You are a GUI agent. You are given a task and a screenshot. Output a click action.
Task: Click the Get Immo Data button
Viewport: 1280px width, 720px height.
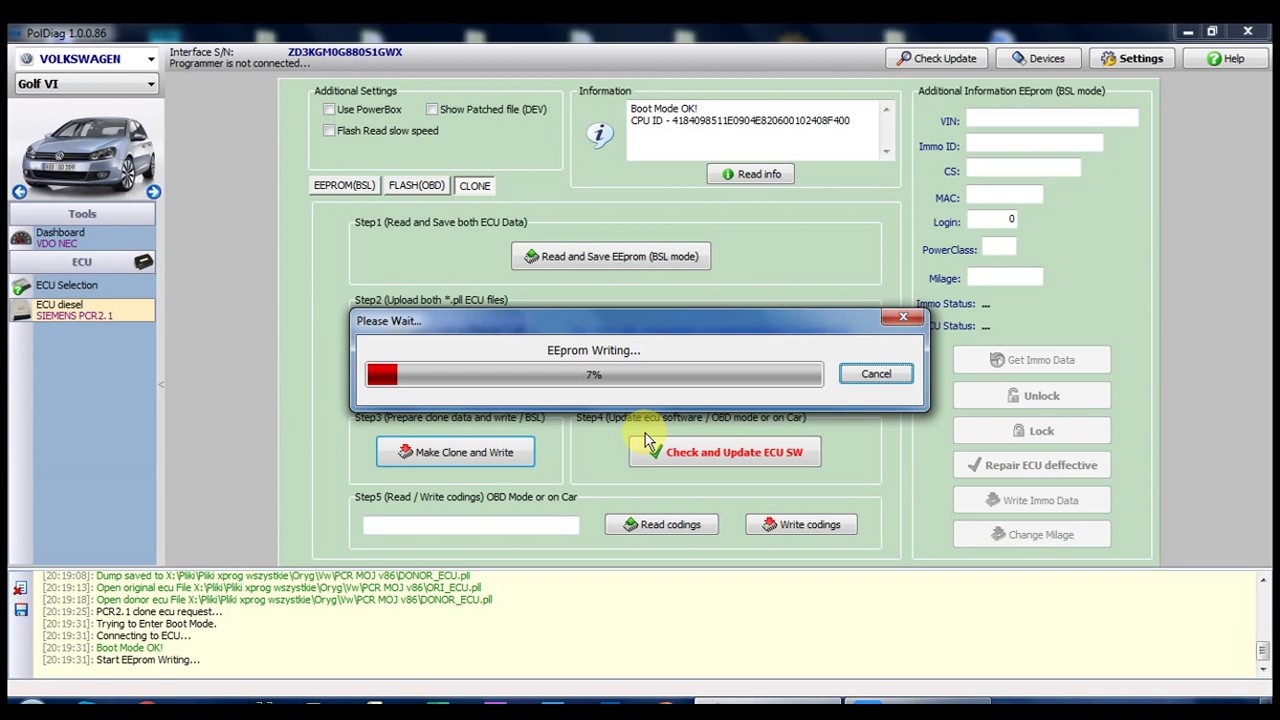pos(1032,360)
